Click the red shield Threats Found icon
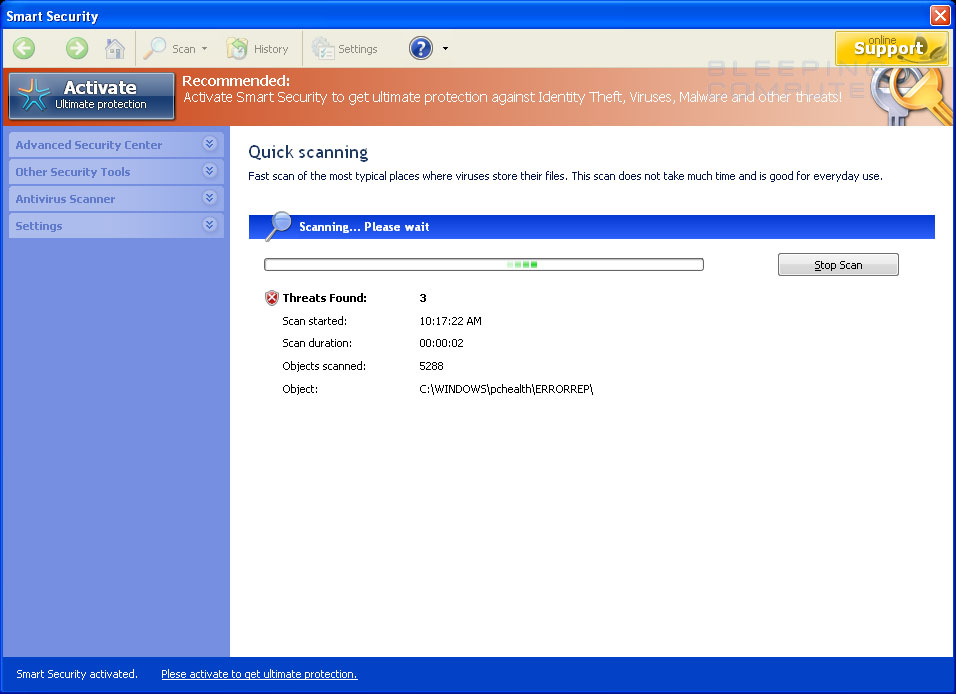The height and width of the screenshot is (694, 956). coord(272,298)
